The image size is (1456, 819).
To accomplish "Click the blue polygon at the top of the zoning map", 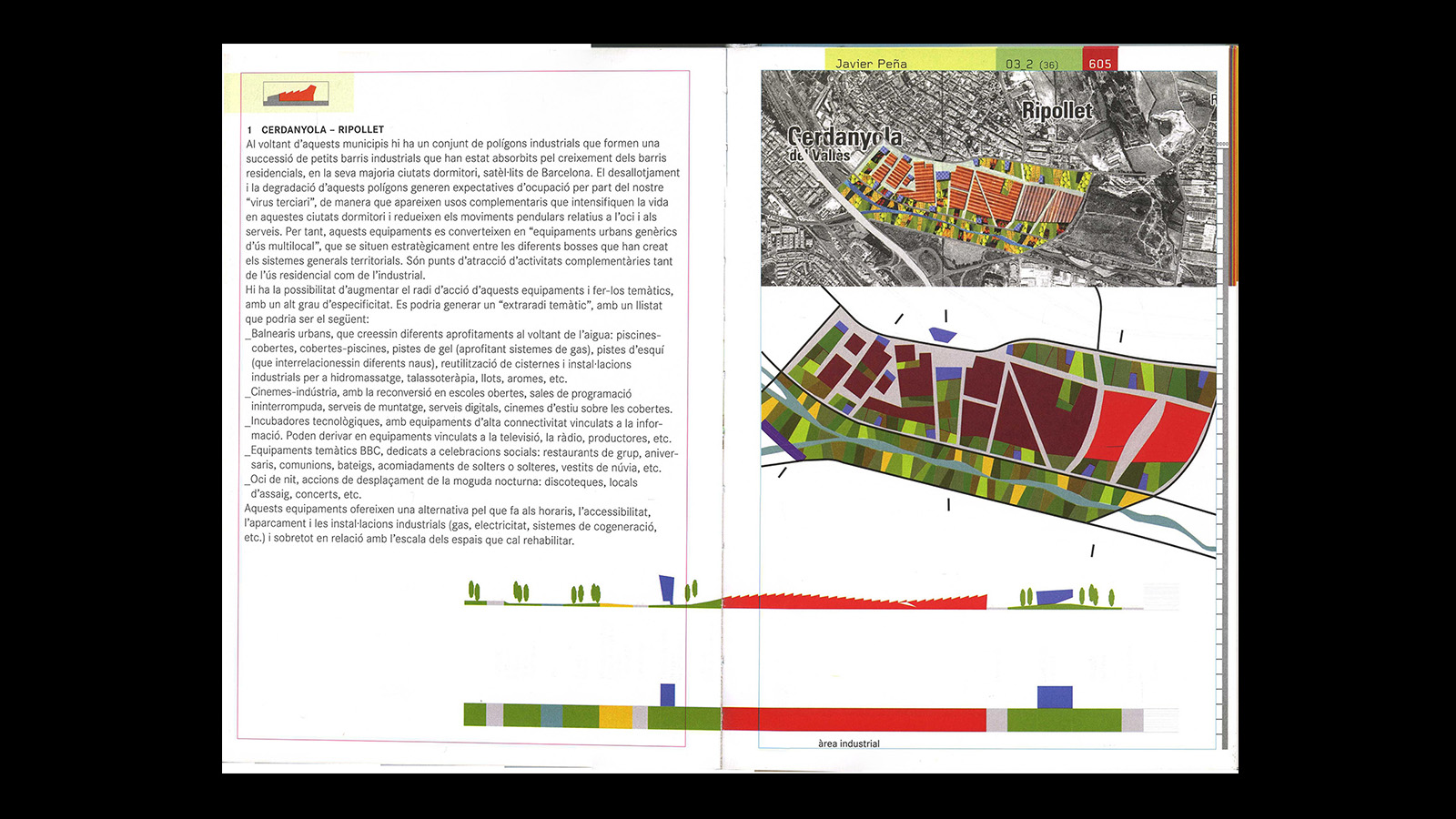I will [942, 335].
